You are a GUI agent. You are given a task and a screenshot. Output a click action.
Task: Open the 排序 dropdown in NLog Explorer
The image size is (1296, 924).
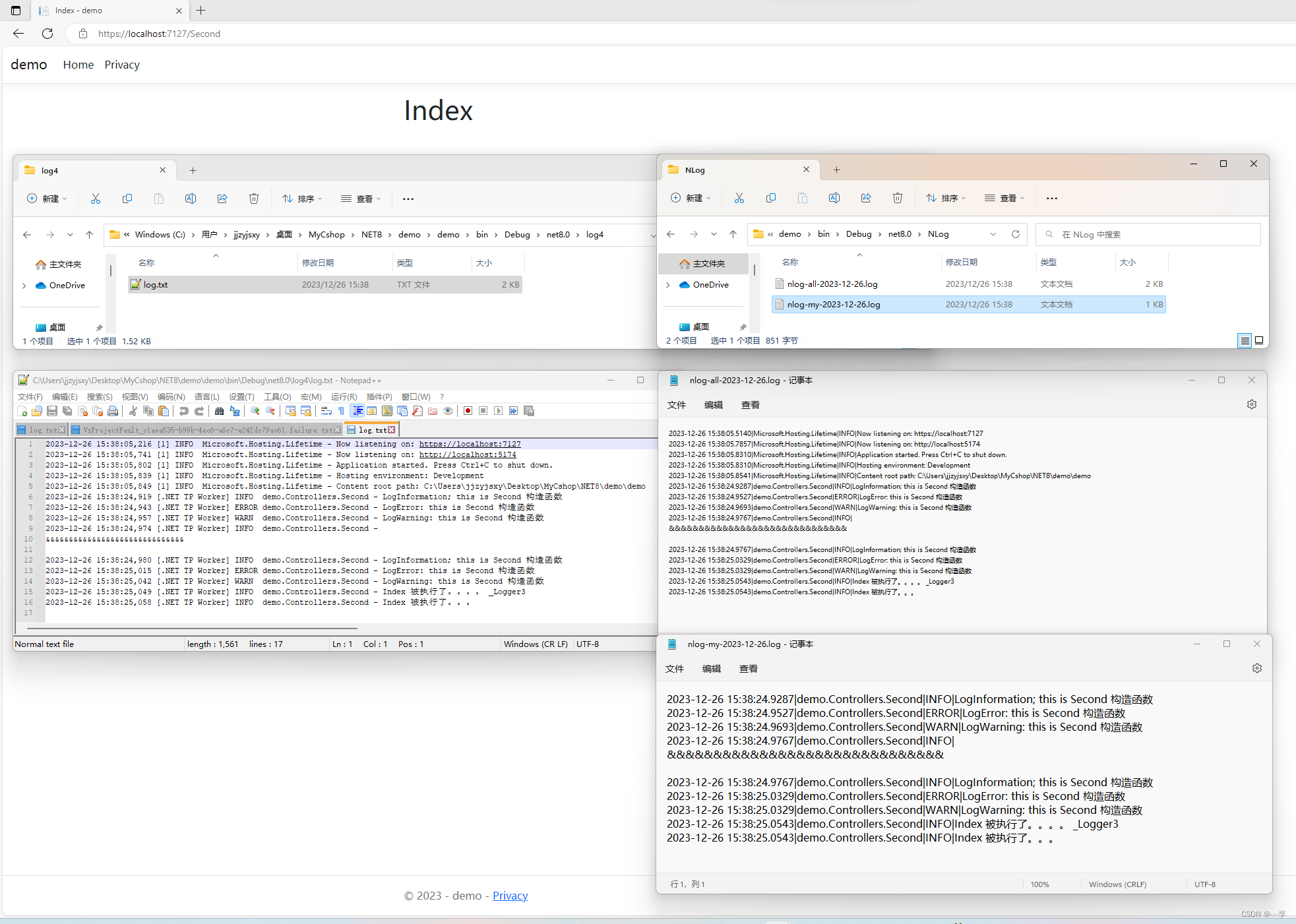click(x=946, y=198)
